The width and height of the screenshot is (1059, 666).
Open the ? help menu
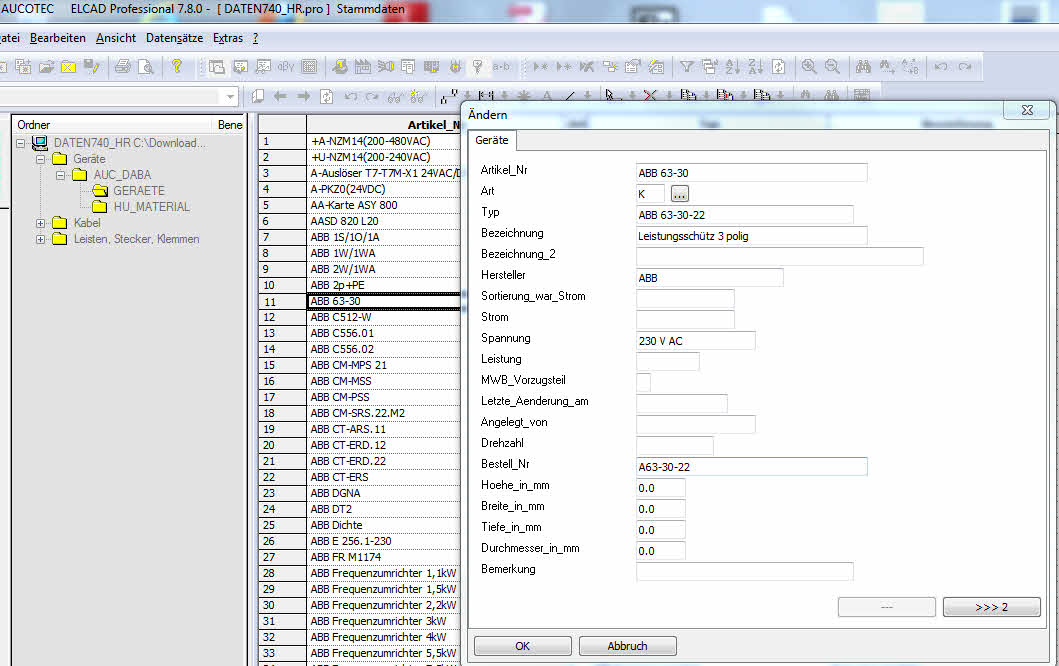pos(255,38)
